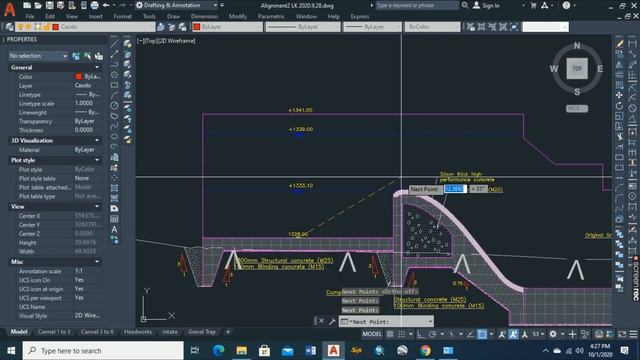Click the Type a keyword or phrase search box
This screenshot has height=360, width=640.
(x=417, y=5)
